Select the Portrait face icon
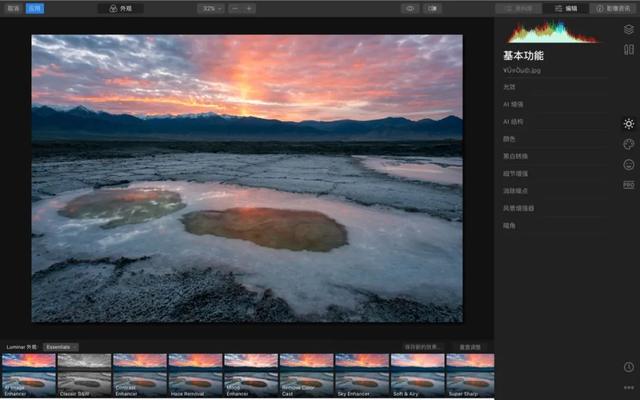Viewport: 640px width, 400px height. [x=628, y=164]
